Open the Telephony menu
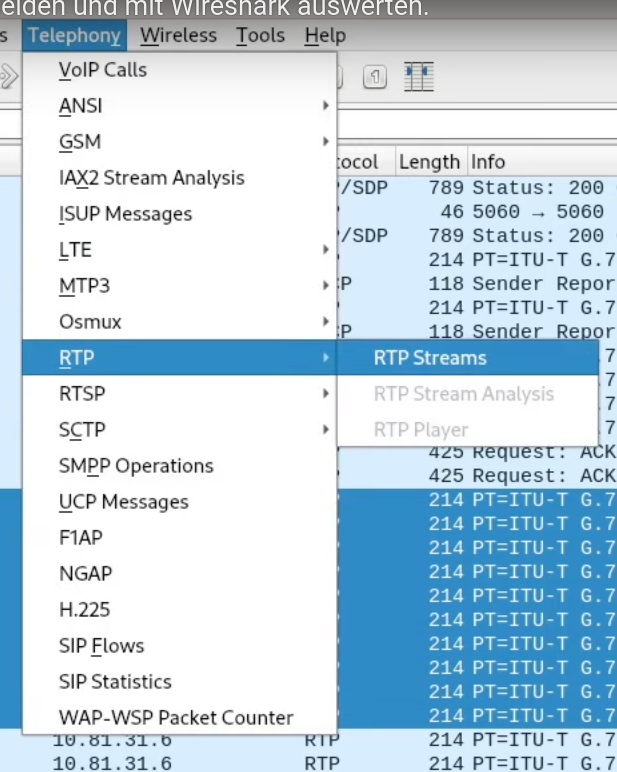 74,35
